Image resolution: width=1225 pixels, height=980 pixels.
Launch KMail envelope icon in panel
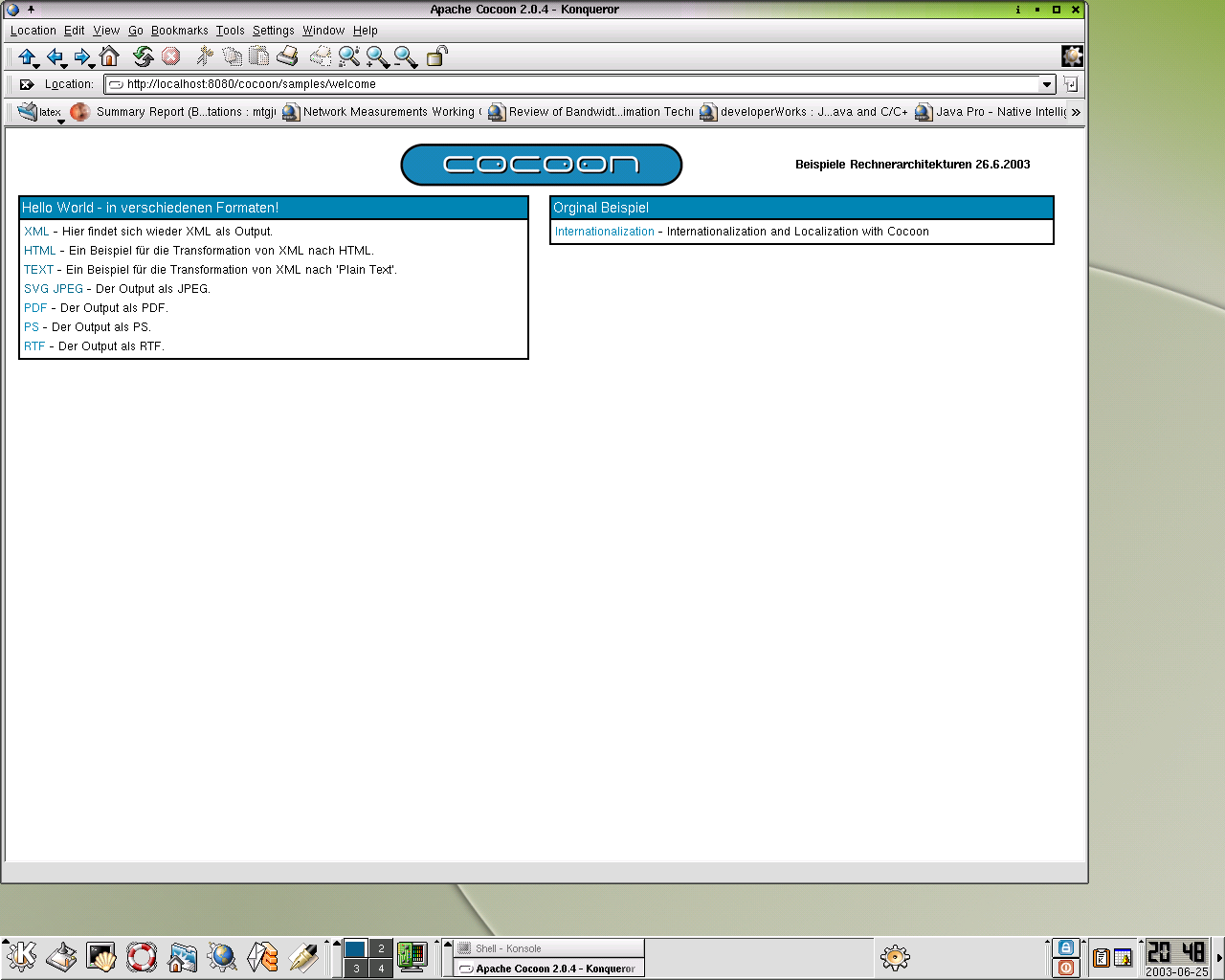coord(262,957)
